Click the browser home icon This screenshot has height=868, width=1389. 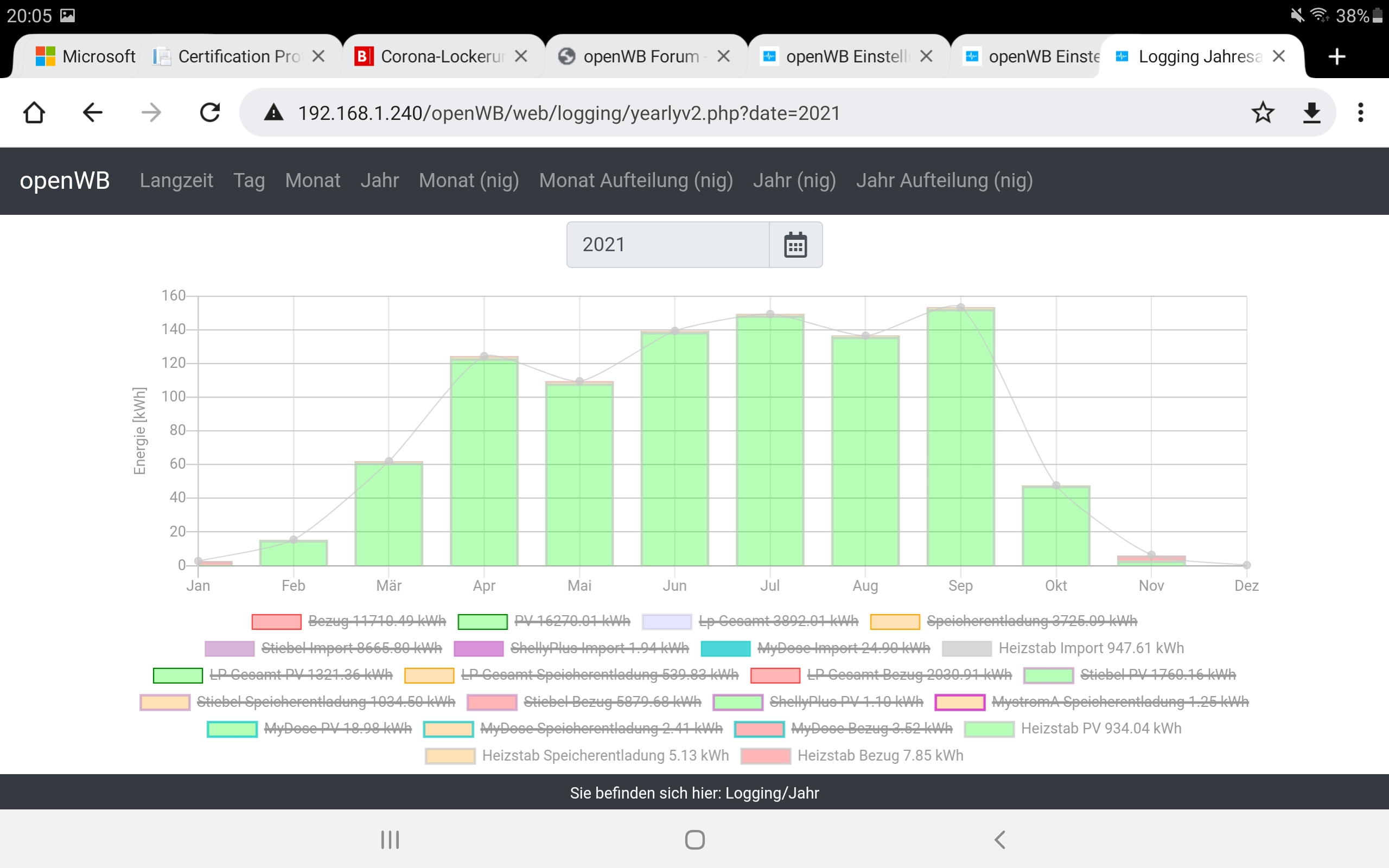click(34, 112)
